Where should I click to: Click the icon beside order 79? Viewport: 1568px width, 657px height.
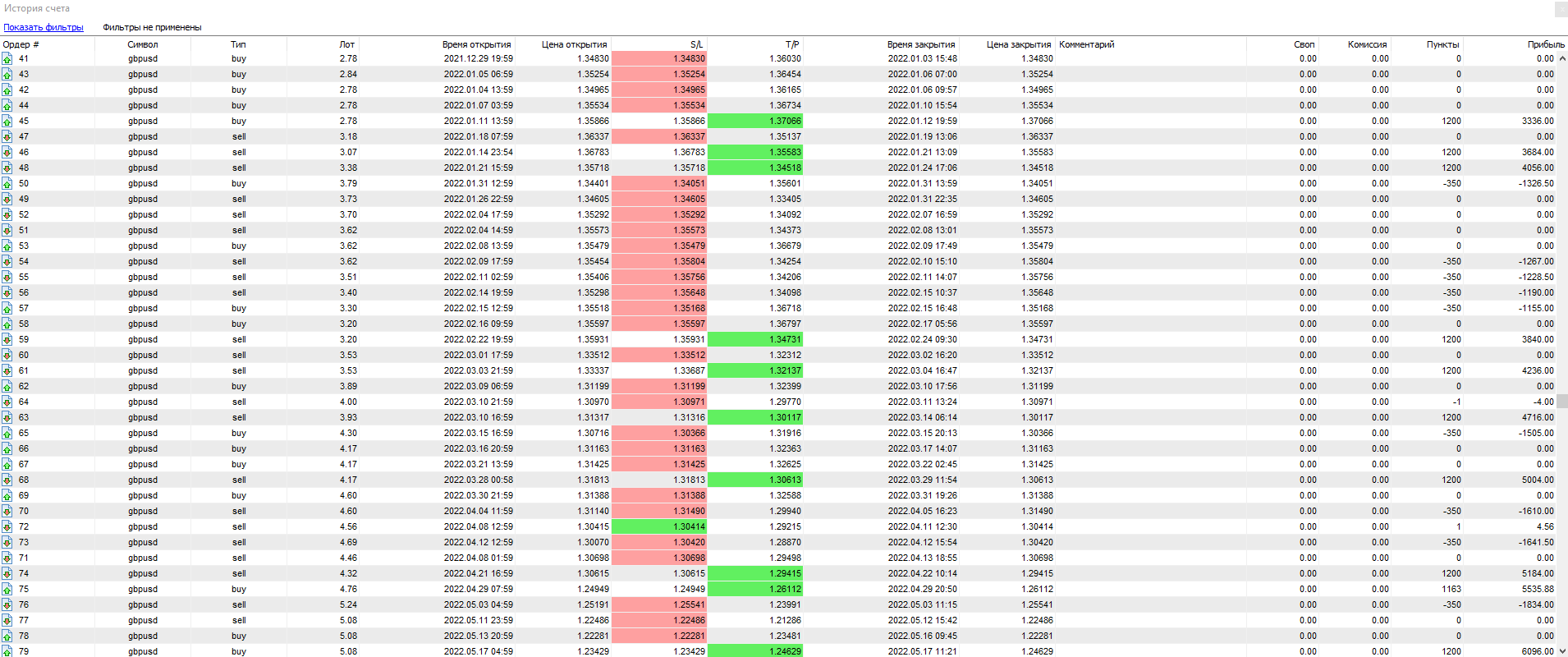click(7, 651)
